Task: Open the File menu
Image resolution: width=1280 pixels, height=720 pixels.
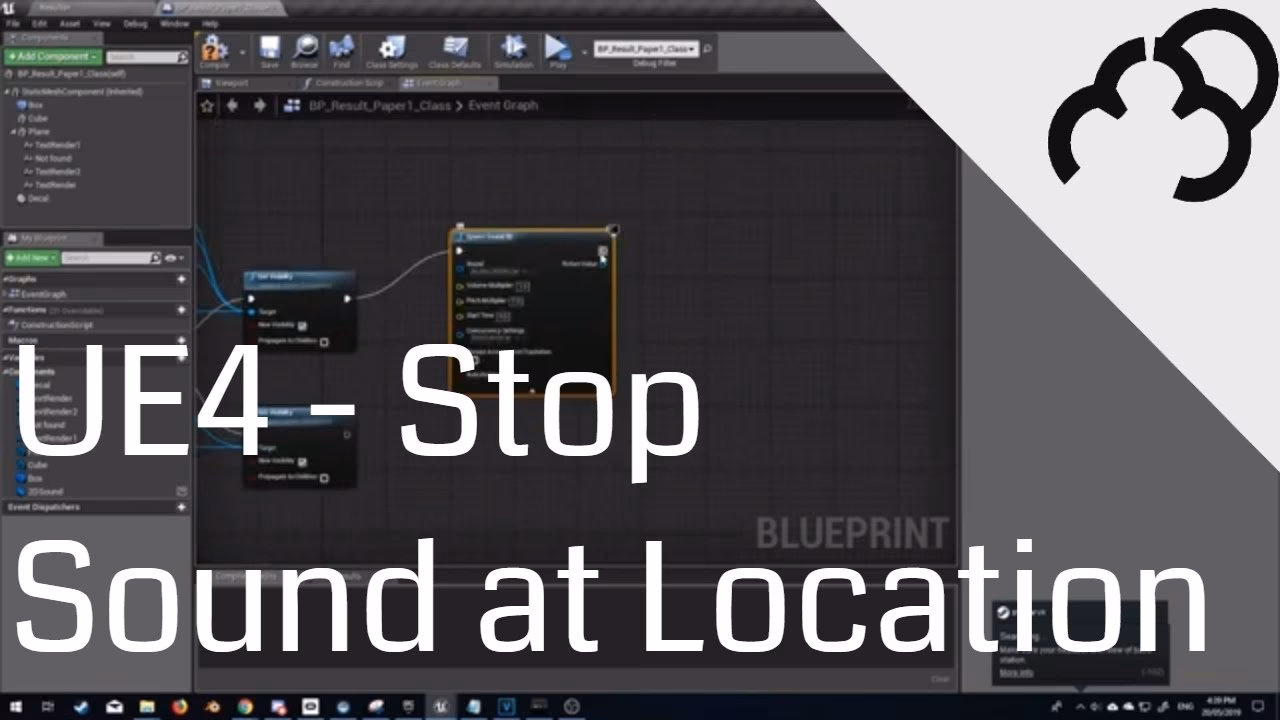Action: coord(12,23)
